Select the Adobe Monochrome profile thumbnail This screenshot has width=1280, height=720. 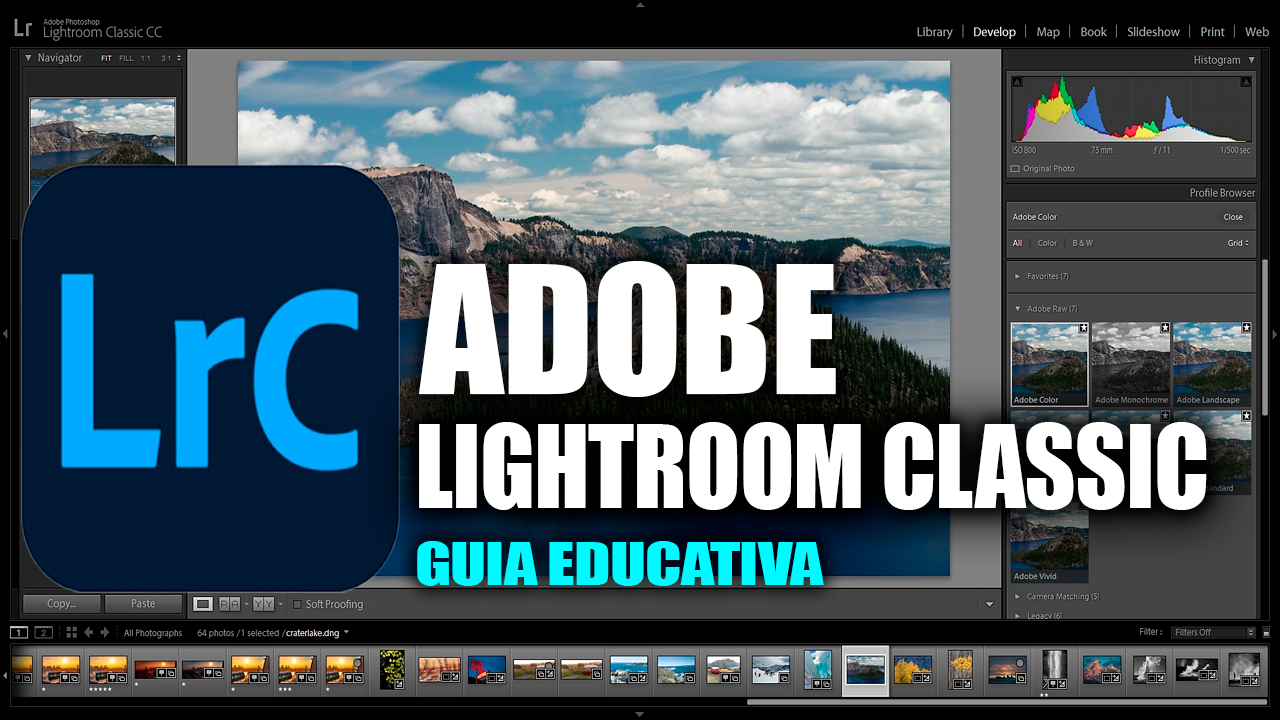(x=1131, y=364)
